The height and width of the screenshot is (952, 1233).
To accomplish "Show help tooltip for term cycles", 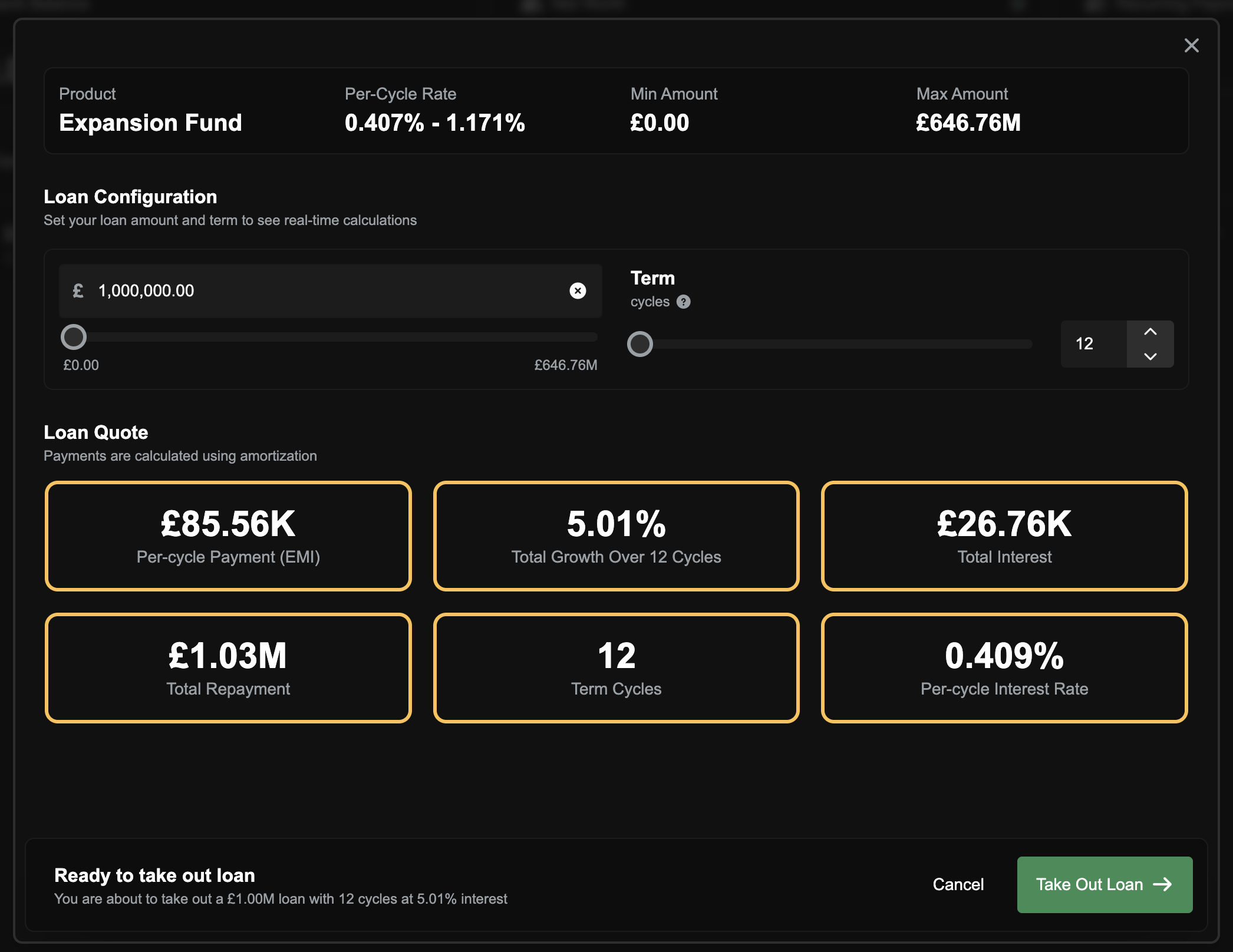I will coord(683,302).
